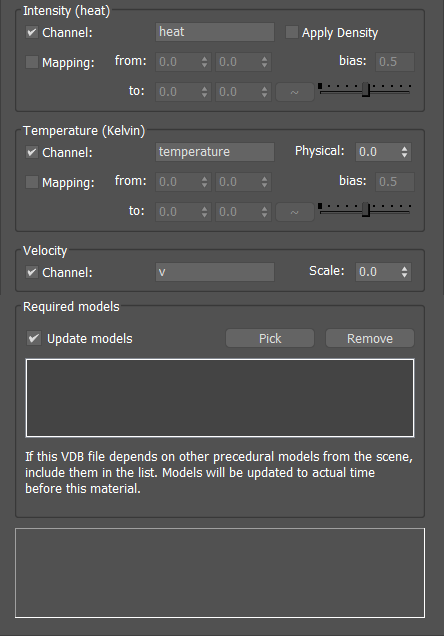444x636 pixels.
Task: Click the Temperature curve (~) button
Action: tap(295, 212)
